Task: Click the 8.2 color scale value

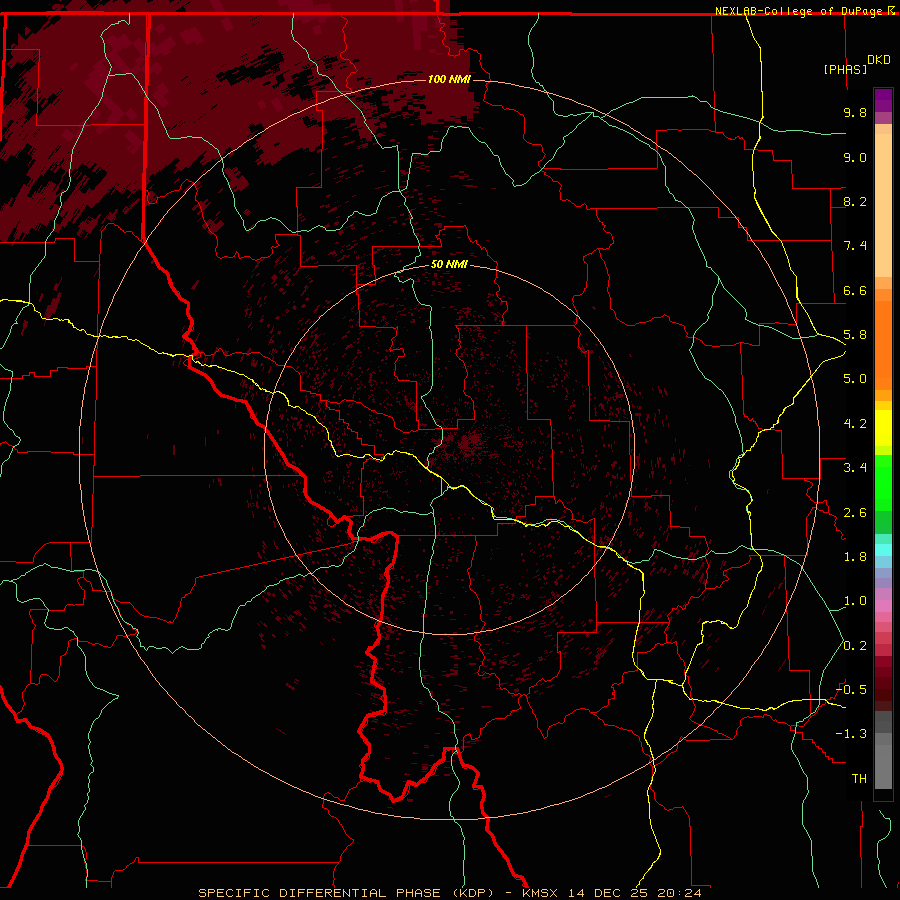Action: point(855,201)
